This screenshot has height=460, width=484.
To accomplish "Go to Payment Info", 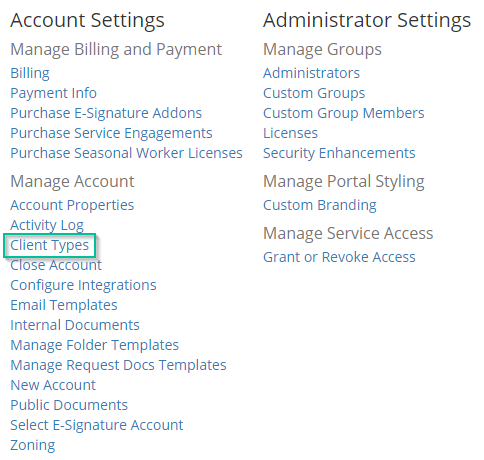I will (54, 93).
